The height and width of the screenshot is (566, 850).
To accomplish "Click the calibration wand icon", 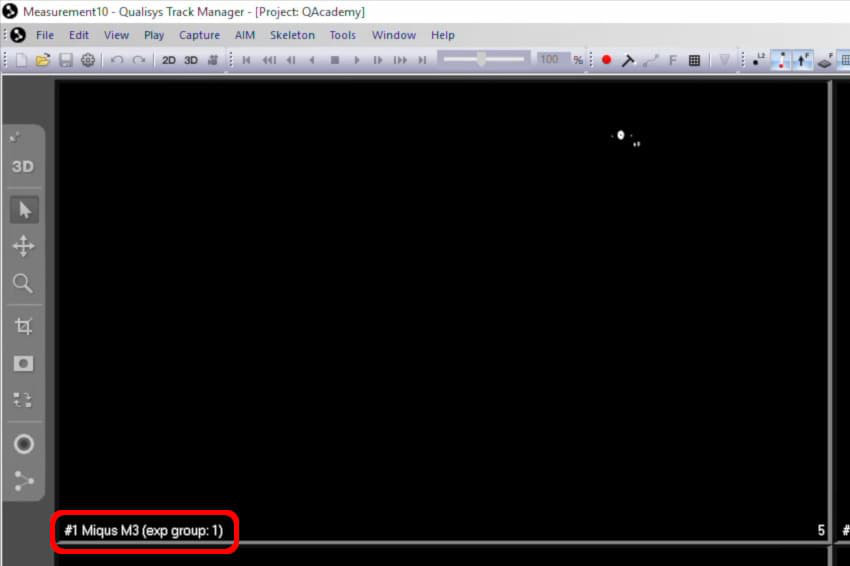I will (x=628, y=60).
